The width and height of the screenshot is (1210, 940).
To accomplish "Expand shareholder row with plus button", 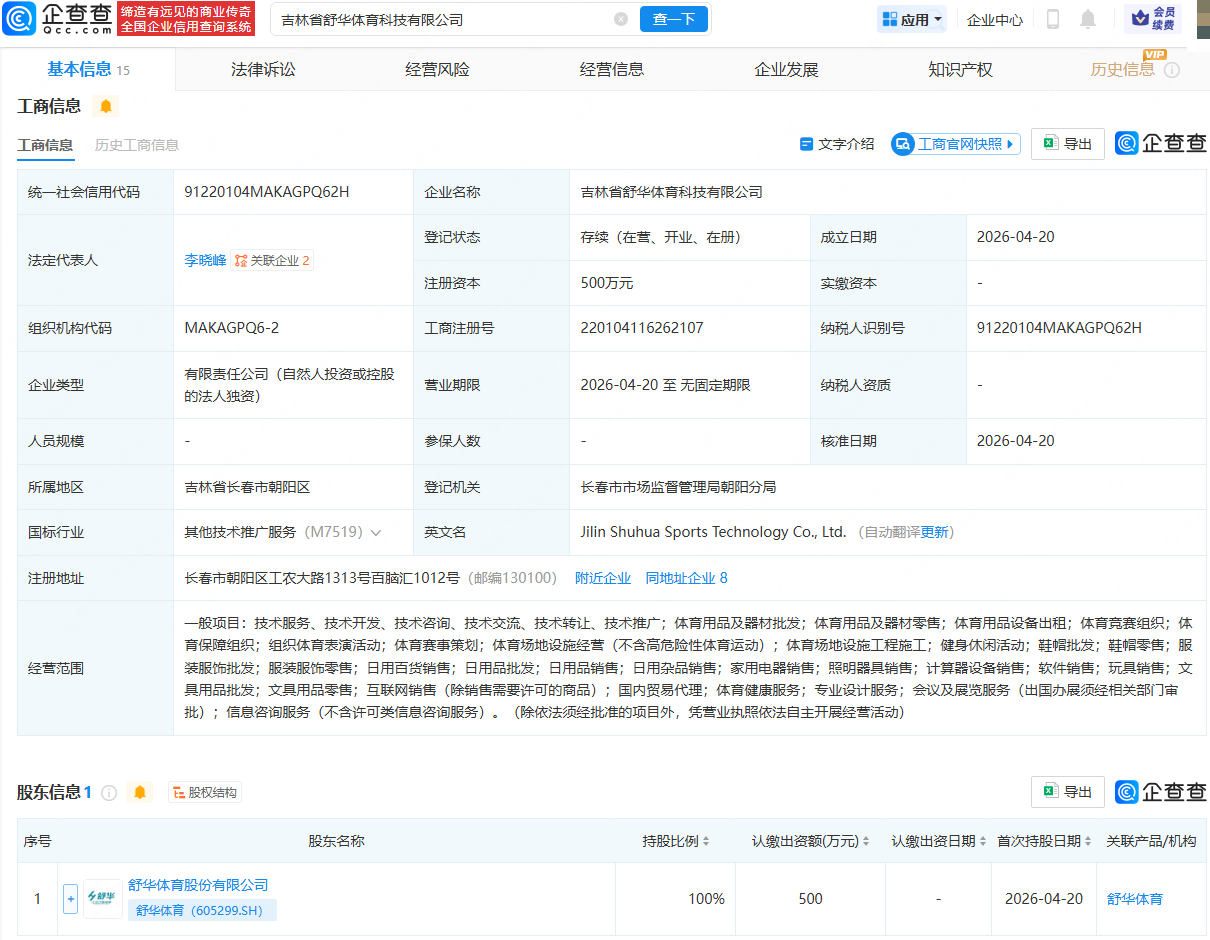I will pyautogui.click(x=70, y=899).
